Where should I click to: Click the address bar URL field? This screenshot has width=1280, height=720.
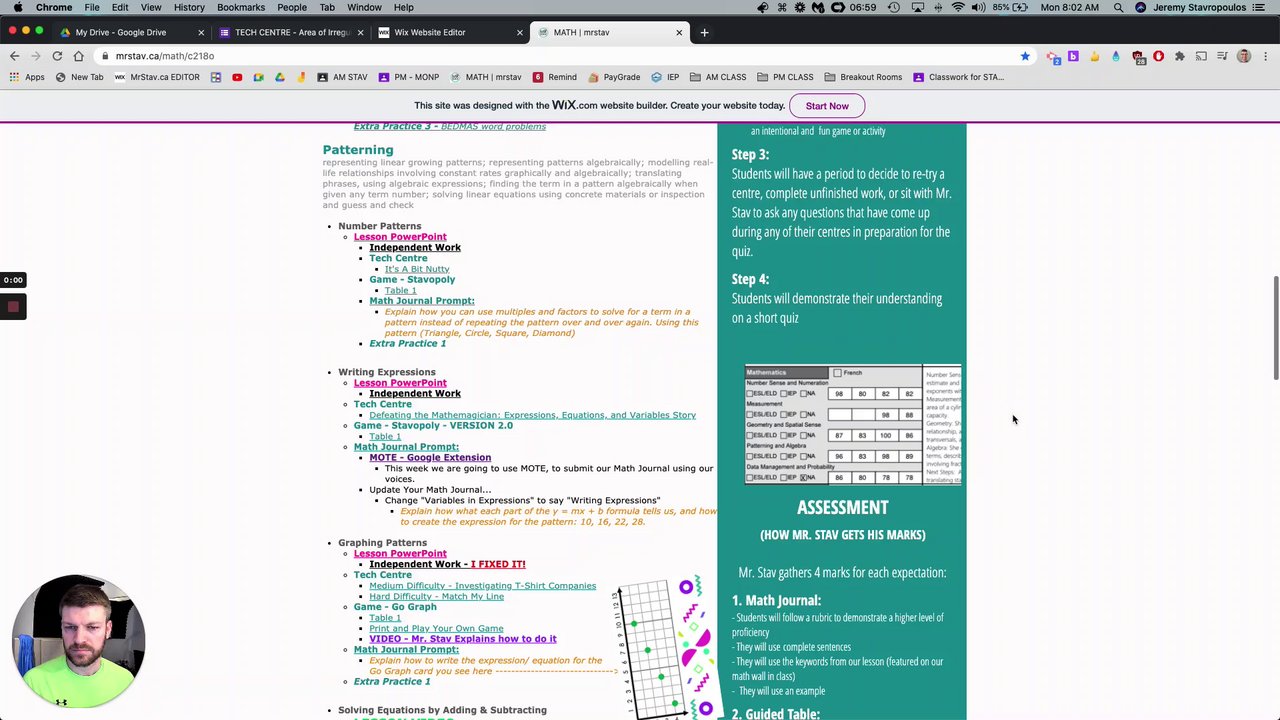[x=560, y=56]
